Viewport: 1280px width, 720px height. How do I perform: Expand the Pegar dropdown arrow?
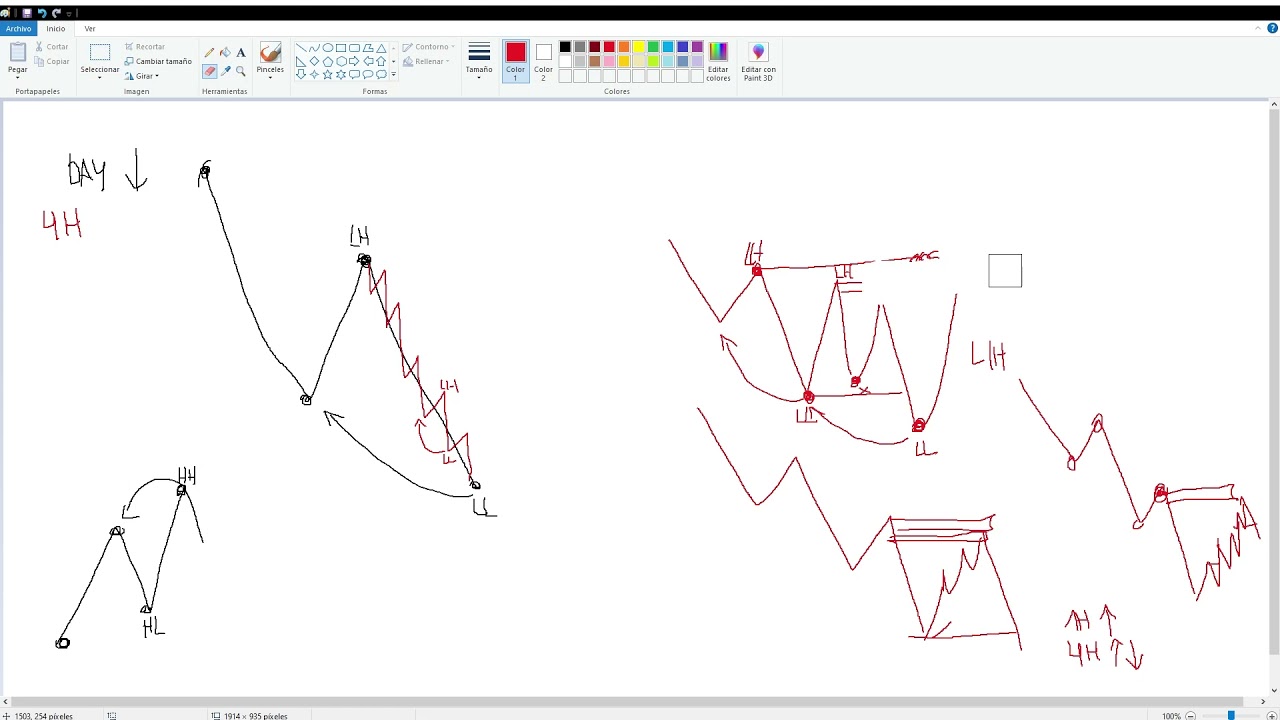coord(18,78)
